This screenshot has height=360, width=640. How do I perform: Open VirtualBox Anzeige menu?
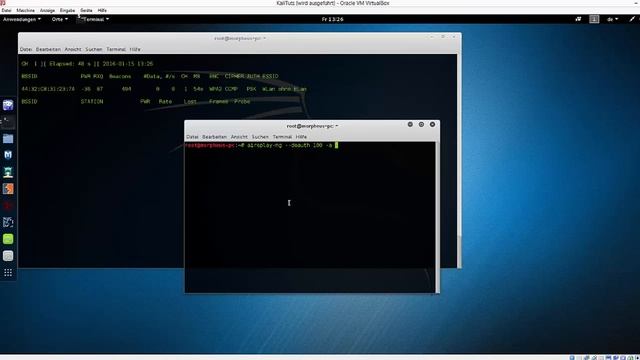pos(47,10)
